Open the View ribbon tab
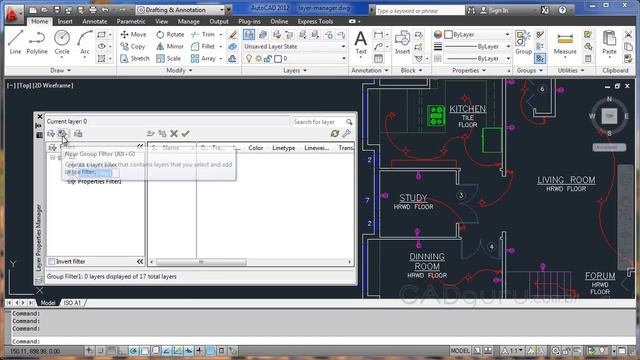 click(162, 21)
